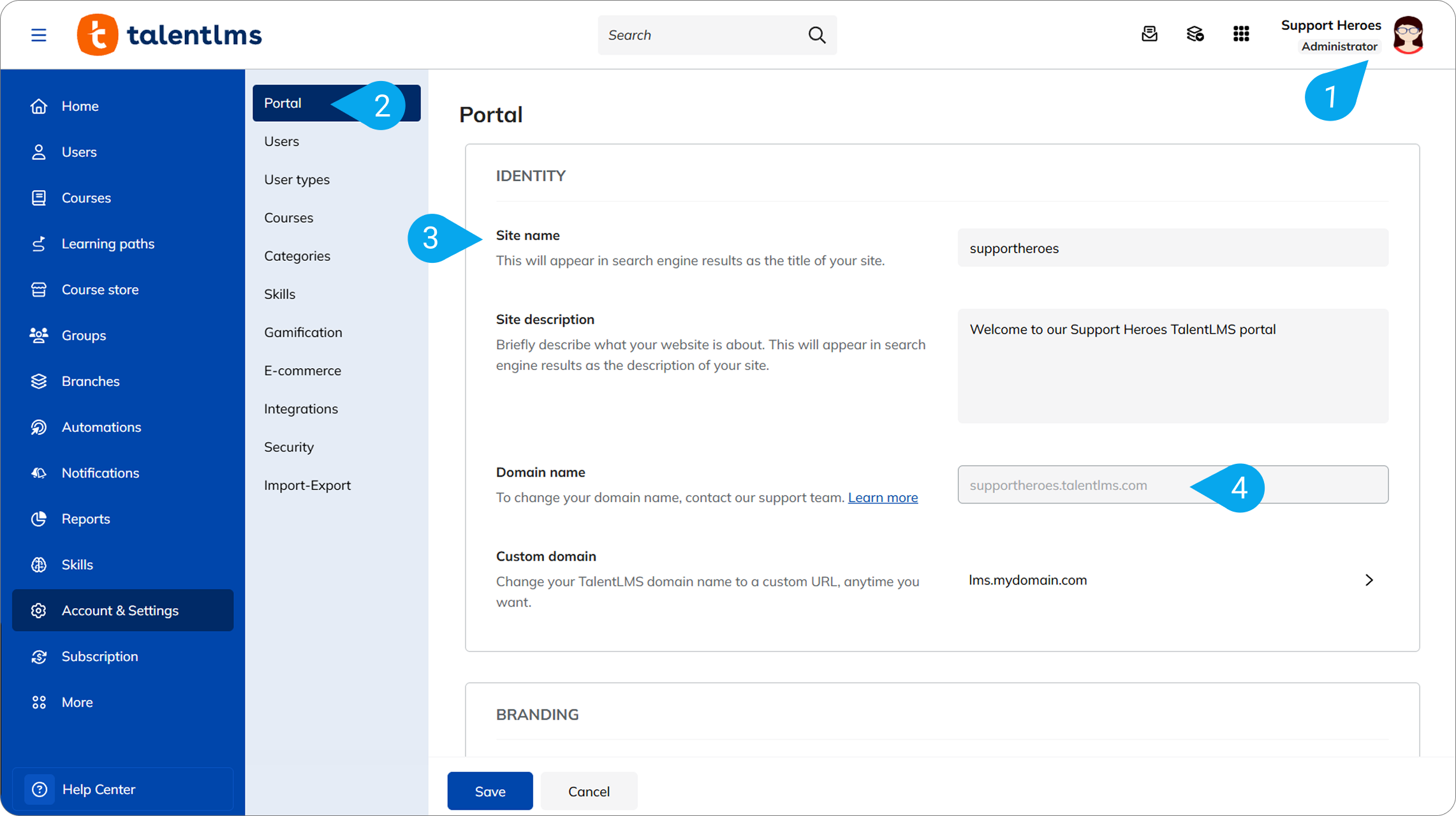Open the messages inbox icon
Screen dimensions: 1456x816
click(1149, 34)
